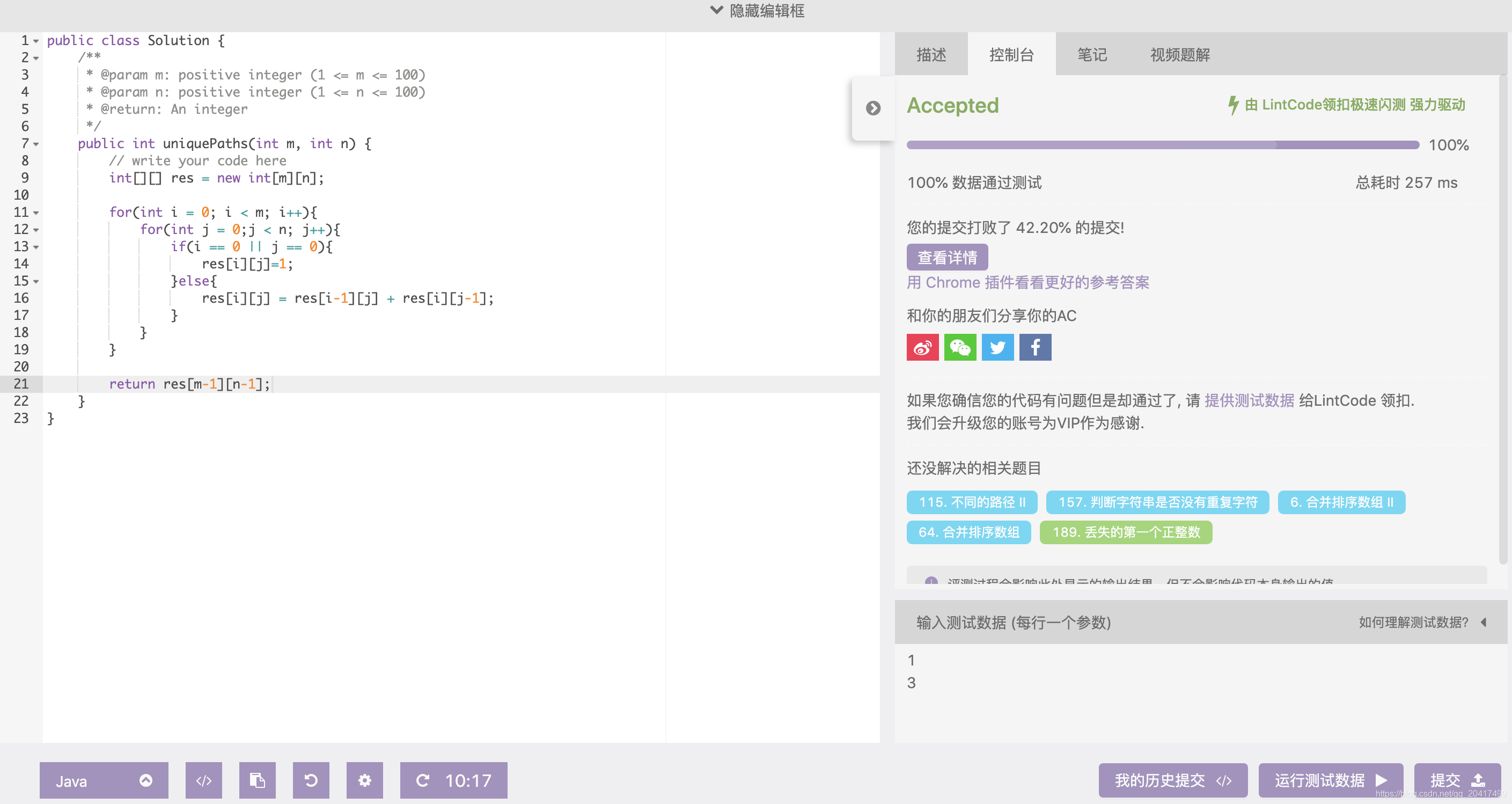Switch to the 视频题解 tab

tap(1180, 55)
